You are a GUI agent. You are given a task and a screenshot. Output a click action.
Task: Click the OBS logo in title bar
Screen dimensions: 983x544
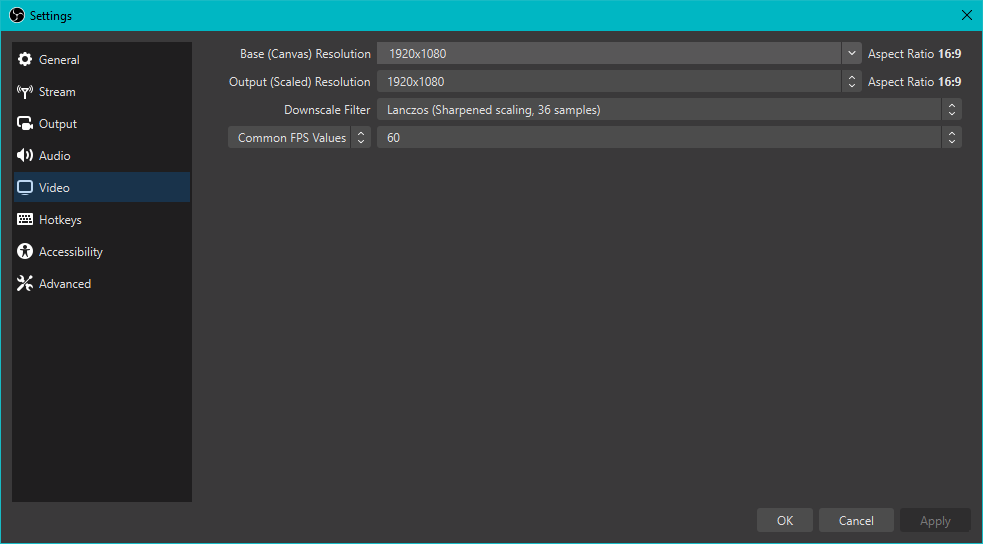click(x=16, y=15)
